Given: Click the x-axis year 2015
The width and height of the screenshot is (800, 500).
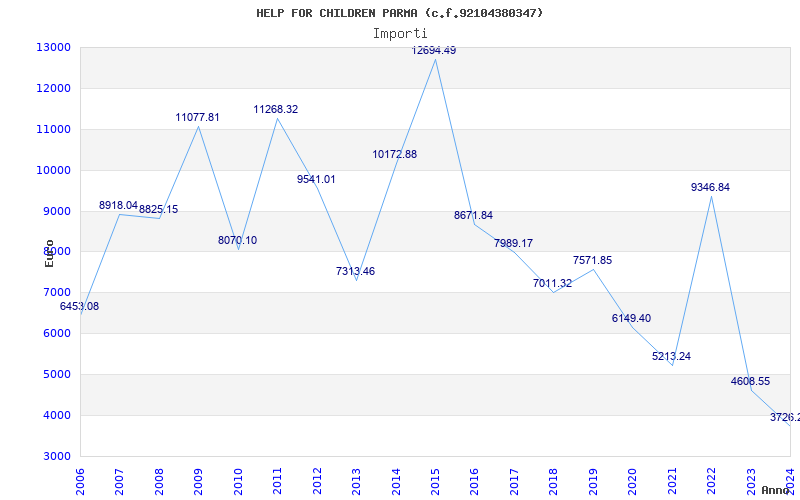Looking at the screenshot, I should pyautogui.click(x=436, y=481).
